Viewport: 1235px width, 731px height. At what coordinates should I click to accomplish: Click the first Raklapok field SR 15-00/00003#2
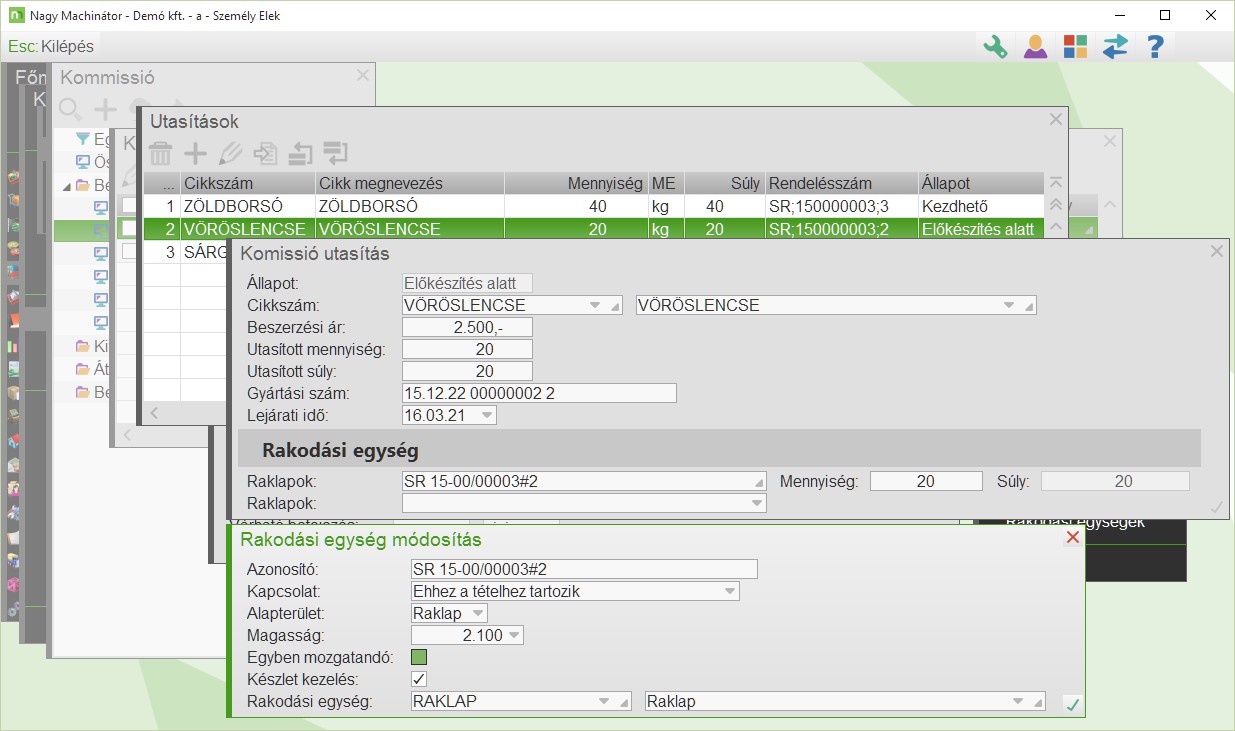coord(584,481)
